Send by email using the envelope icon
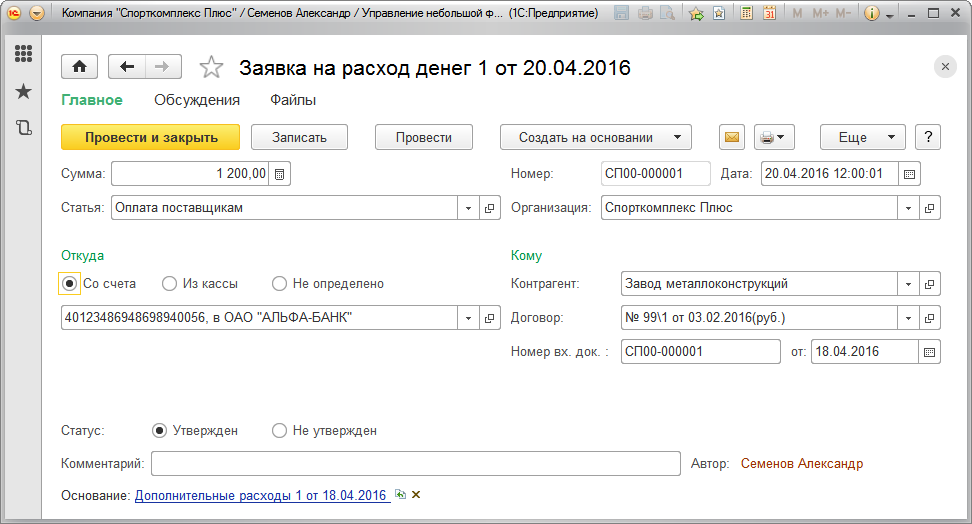Viewport: 972px width, 524px height. tap(732, 137)
